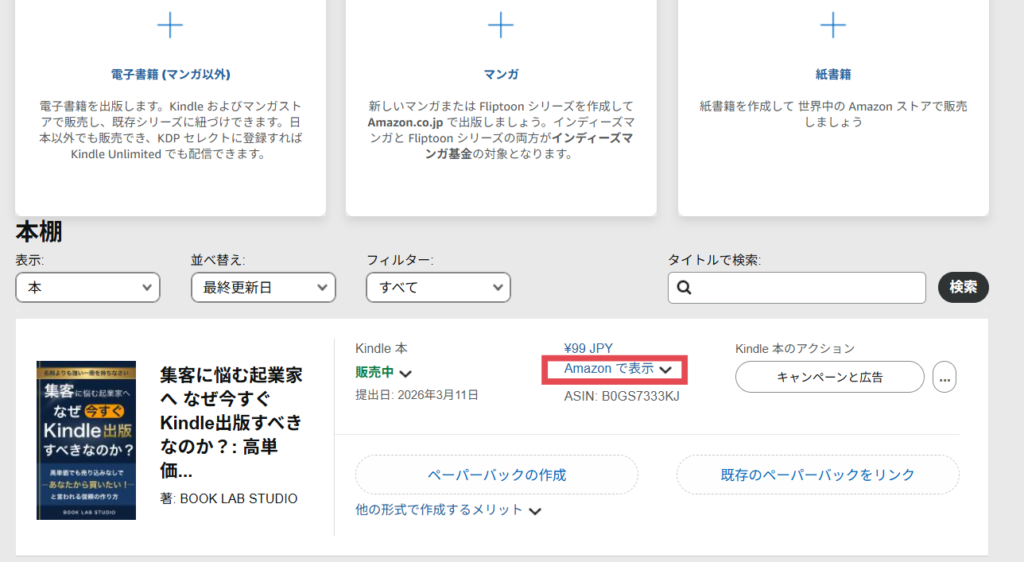Expand the Amazon で表示 dropdown
The height and width of the screenshot is (562, 1024).
pos(614,369)
